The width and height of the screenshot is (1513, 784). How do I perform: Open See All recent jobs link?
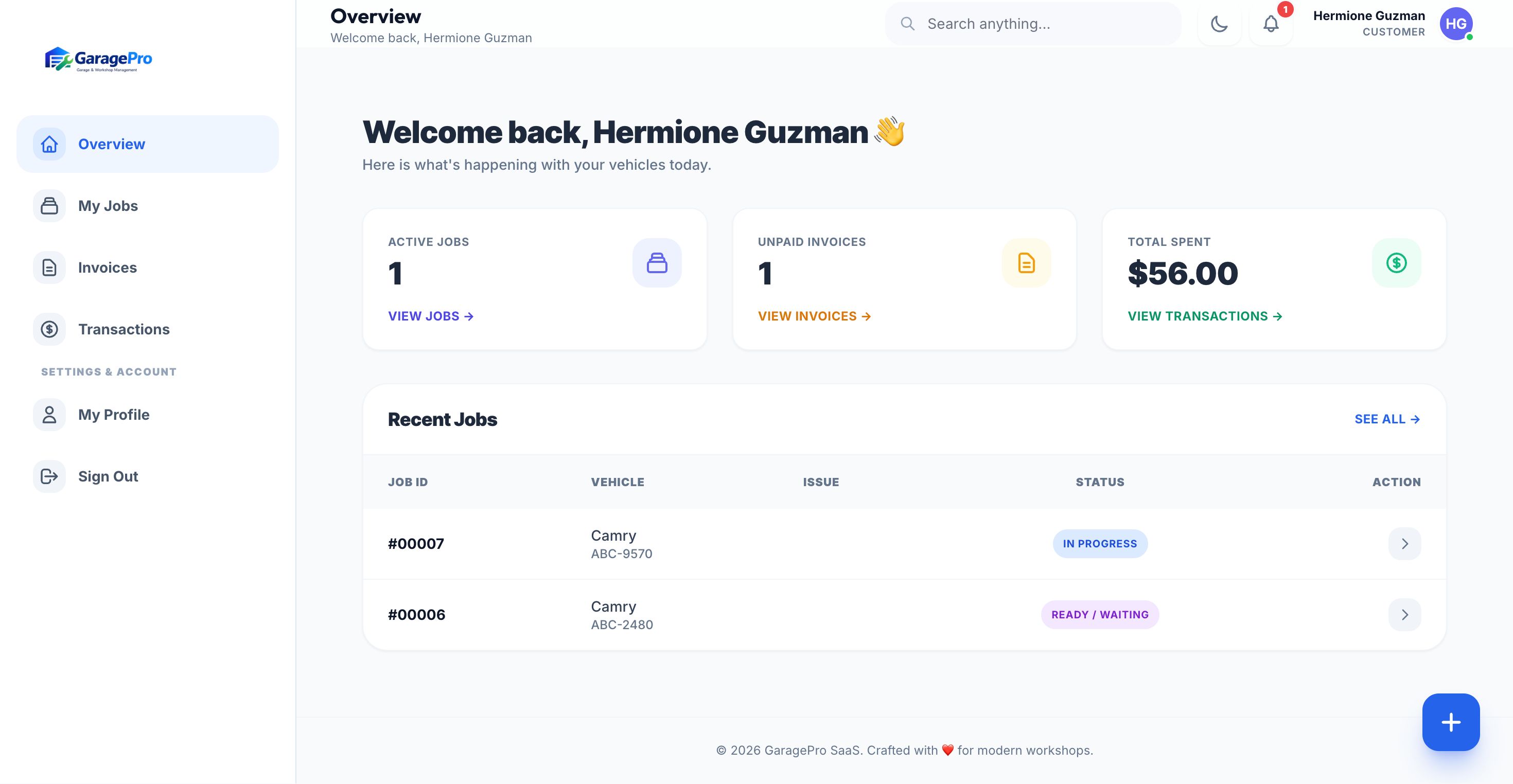coord(1387,419)
